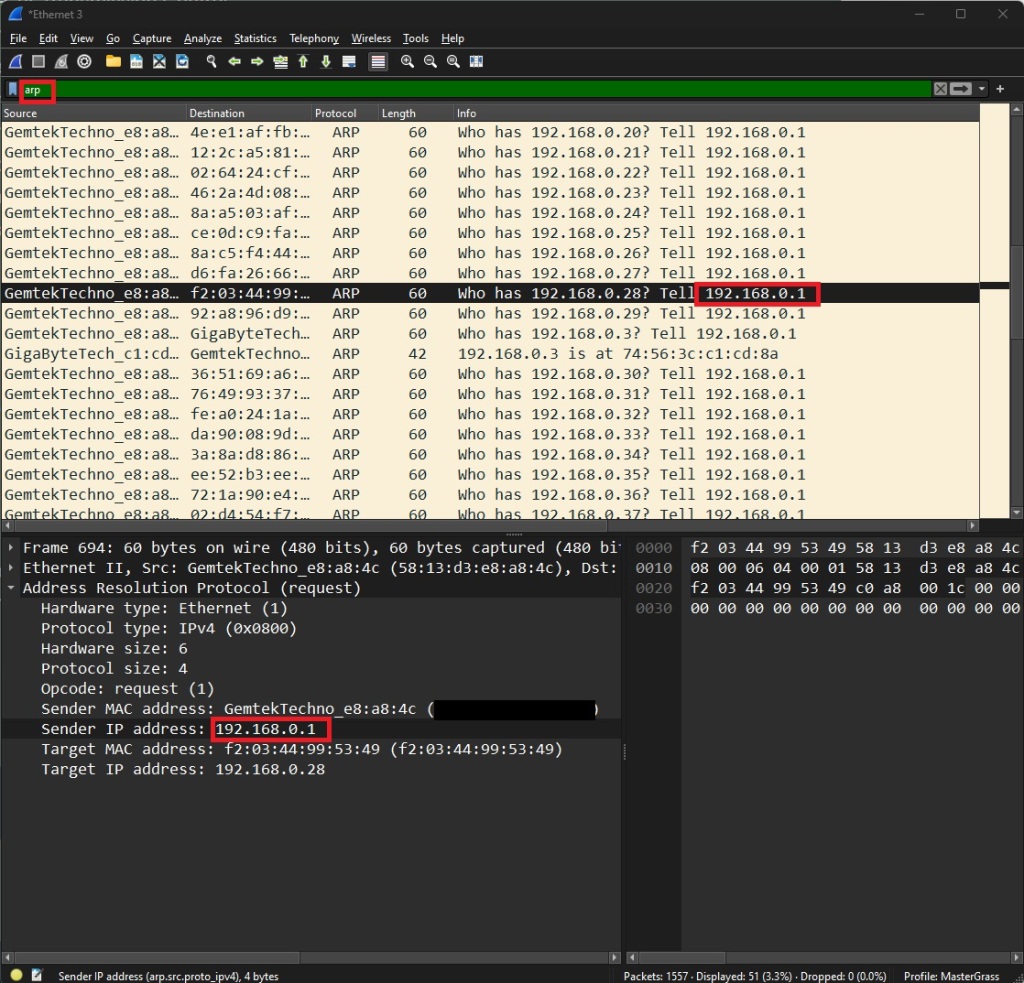
Task: Open capture options gear icon
Action: 85,62
